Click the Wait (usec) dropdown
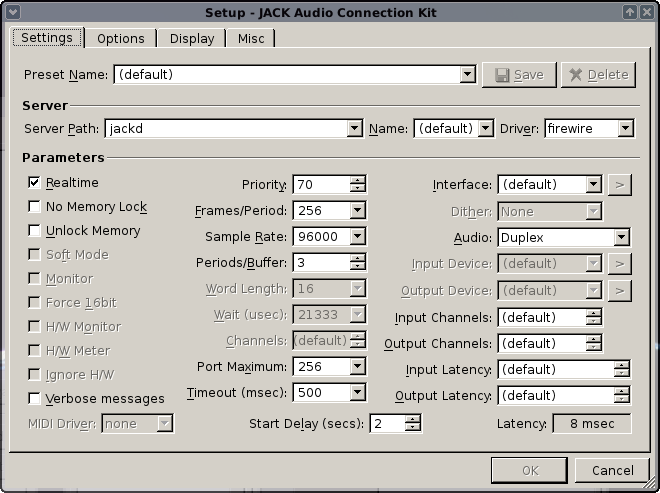Viewport: 660px width, 493px height. point(329,314)
